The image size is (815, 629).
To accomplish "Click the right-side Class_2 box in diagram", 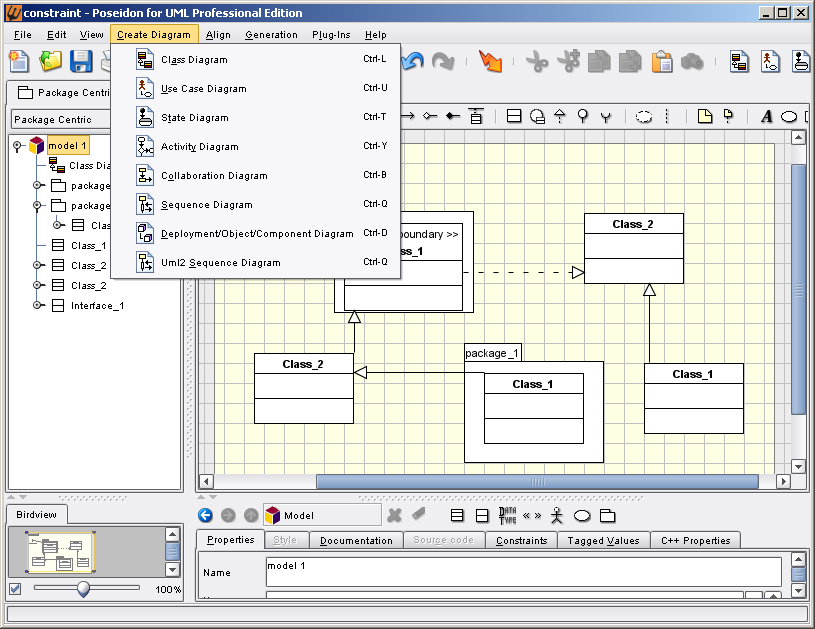I will (634, 248).
